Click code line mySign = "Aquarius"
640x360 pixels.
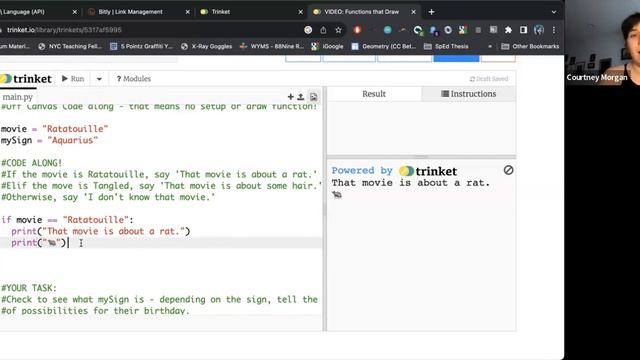[x=49, y=140]
